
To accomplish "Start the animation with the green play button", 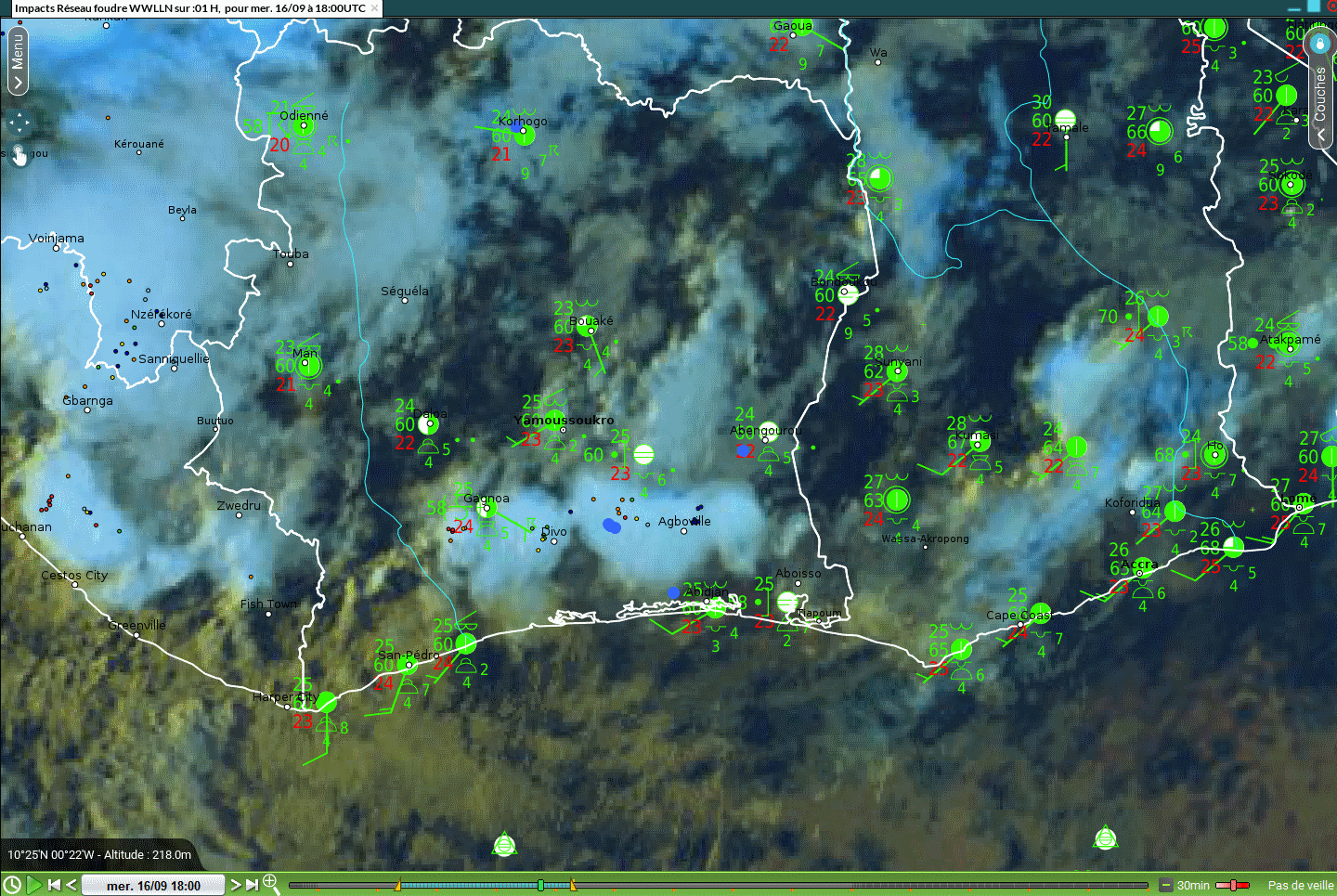I will pos(34,885).
